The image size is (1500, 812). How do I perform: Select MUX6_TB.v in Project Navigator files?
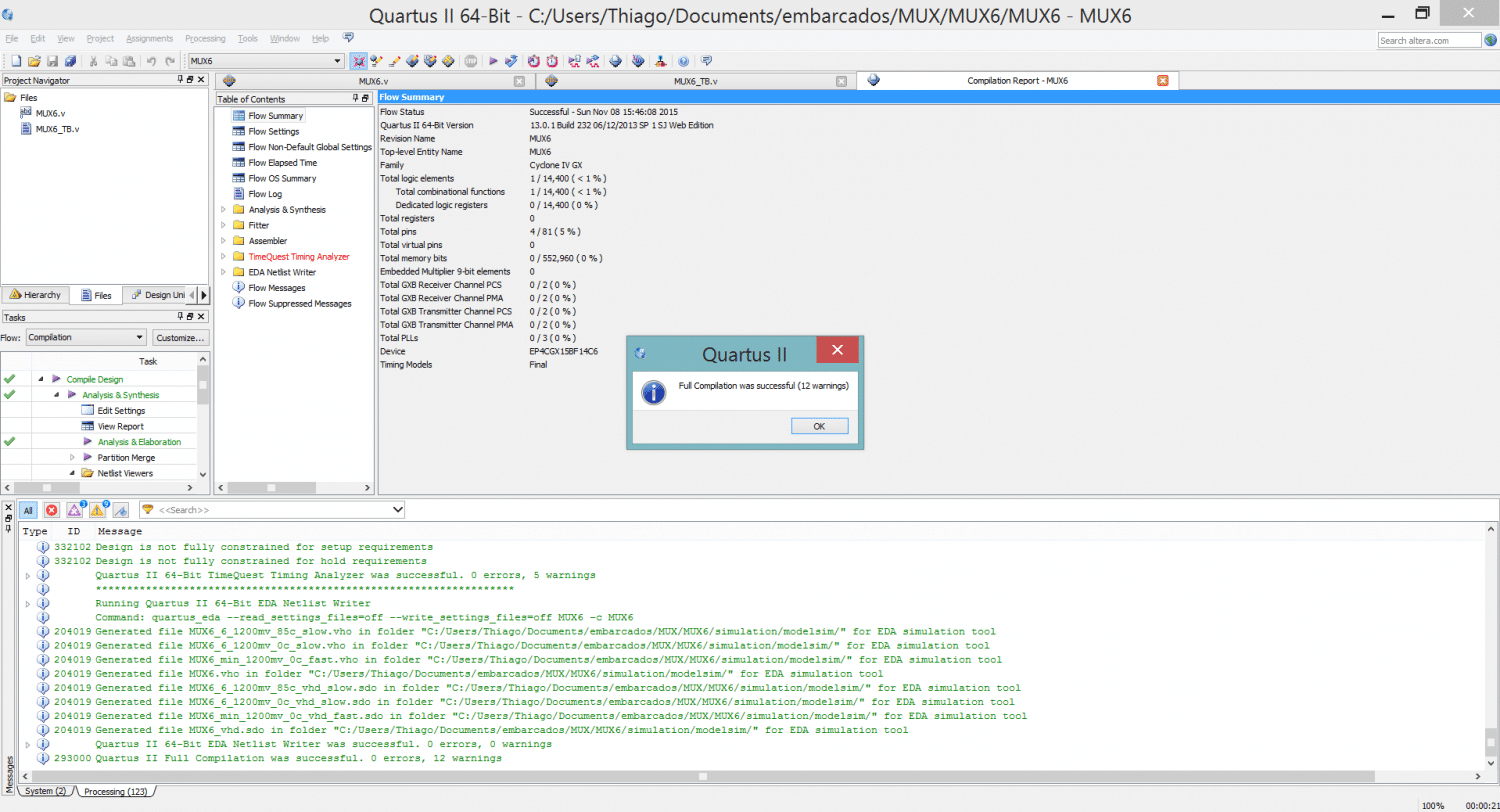coord(57,129)
